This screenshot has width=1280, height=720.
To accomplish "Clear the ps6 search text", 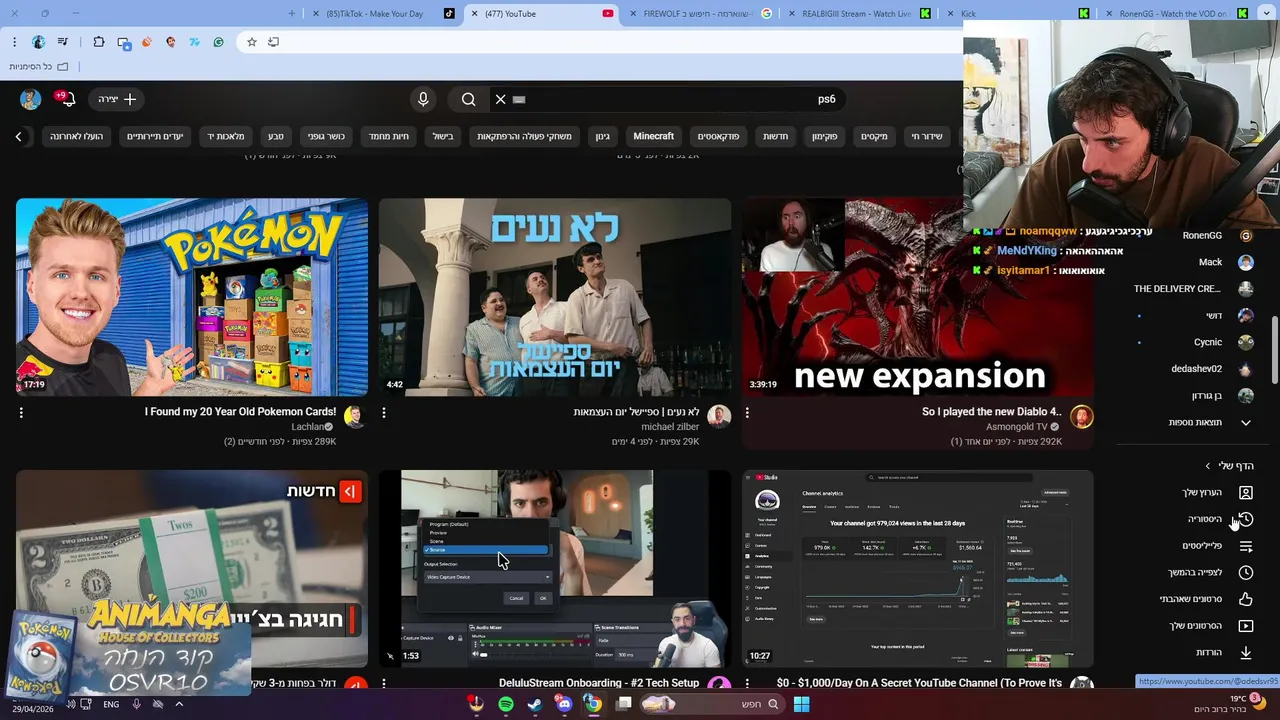I will [x=501, y=99].
